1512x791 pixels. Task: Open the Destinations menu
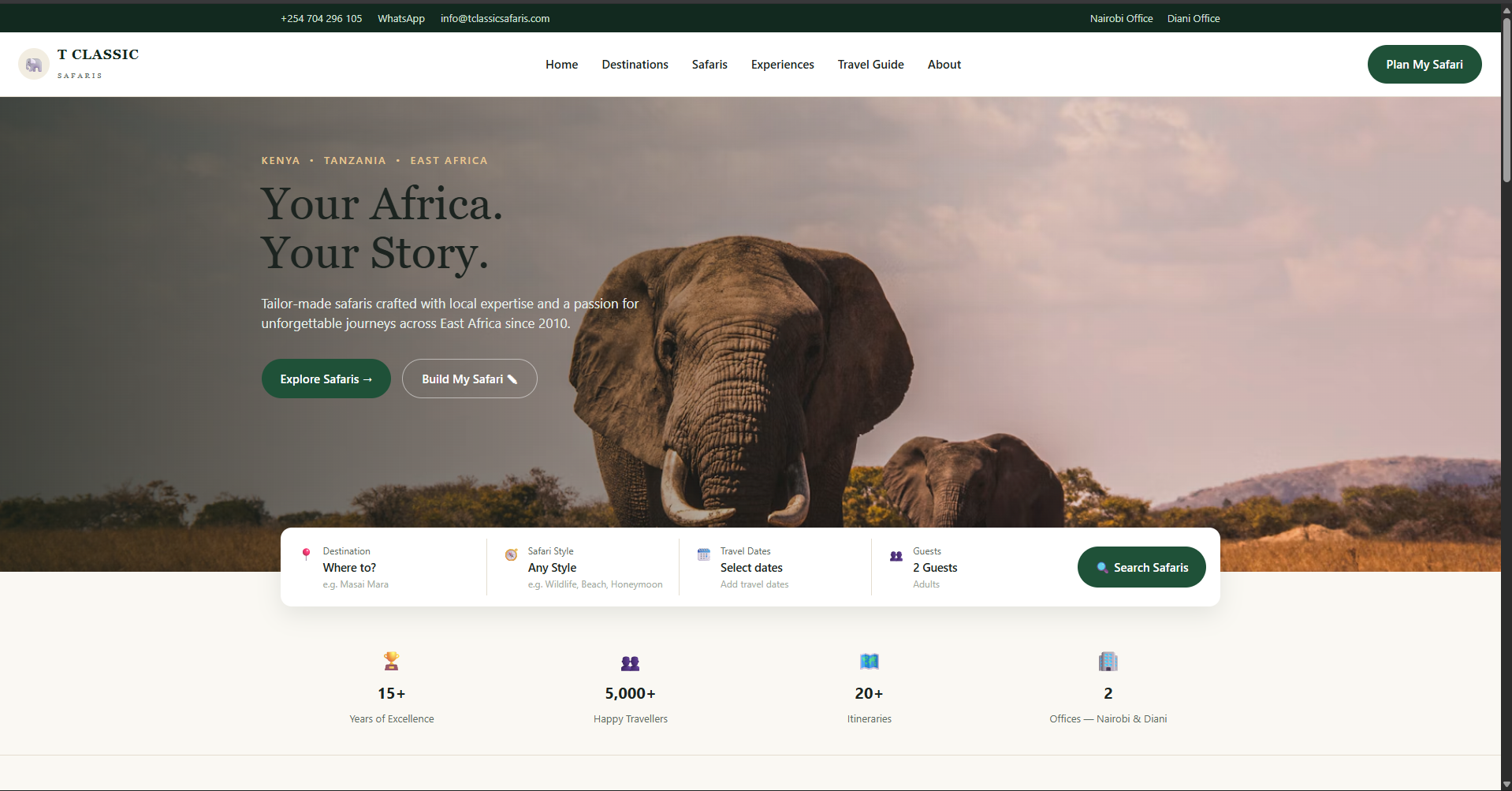tap(635, 65)
